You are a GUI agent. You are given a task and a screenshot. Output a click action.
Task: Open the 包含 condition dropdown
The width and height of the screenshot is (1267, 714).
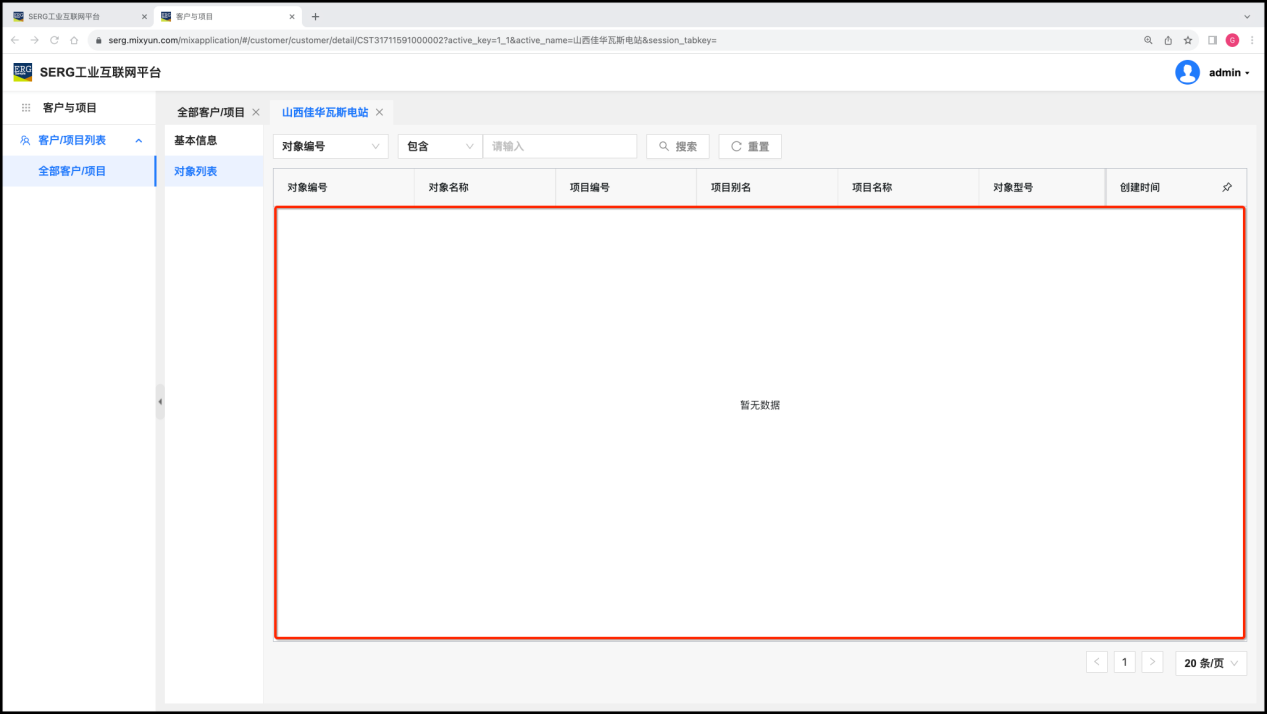click(440, 146)
